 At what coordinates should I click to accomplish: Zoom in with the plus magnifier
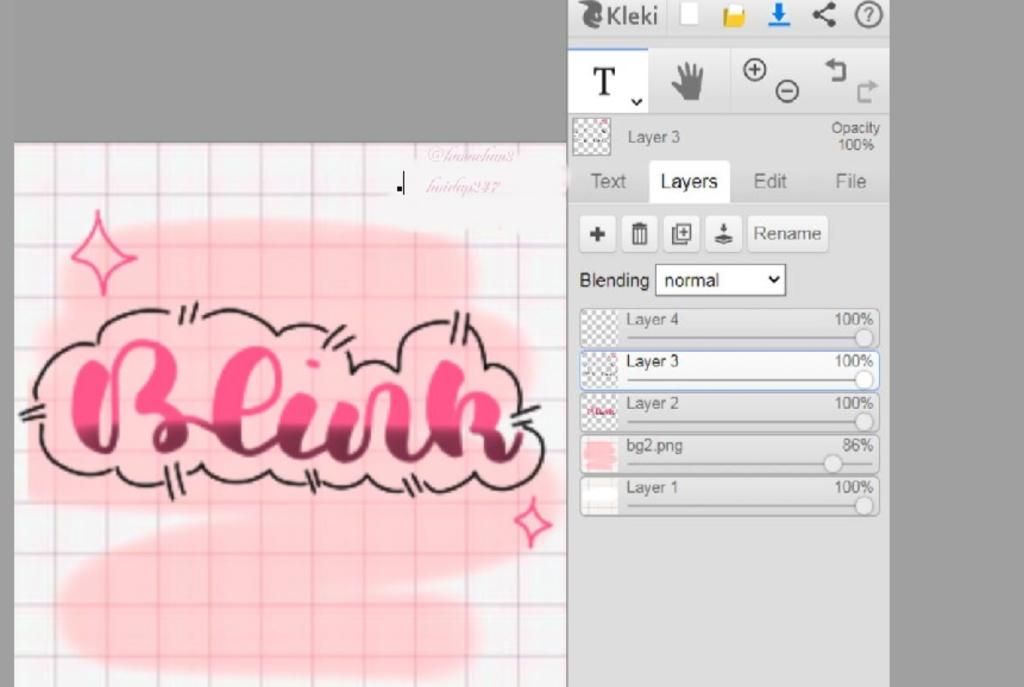pos(754,70)
